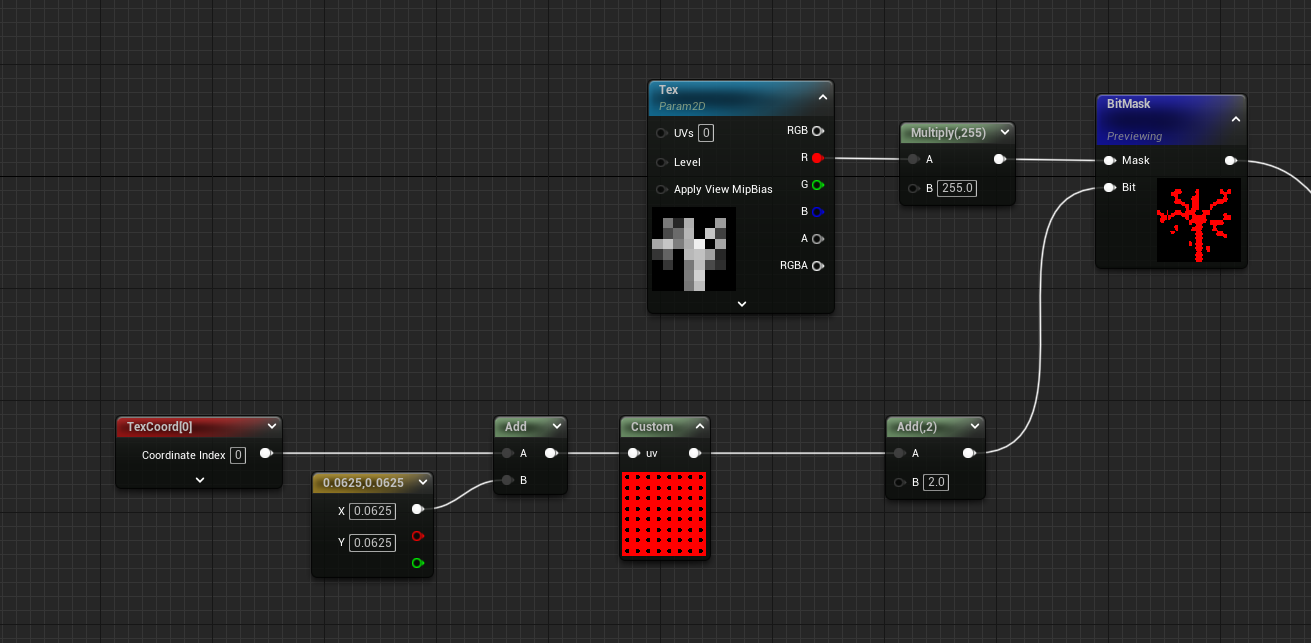Image resolution: width=1311 pixels, height=643 pixels.
Task: Click the green output pin of constant node
Action: [x=417, y=563]
